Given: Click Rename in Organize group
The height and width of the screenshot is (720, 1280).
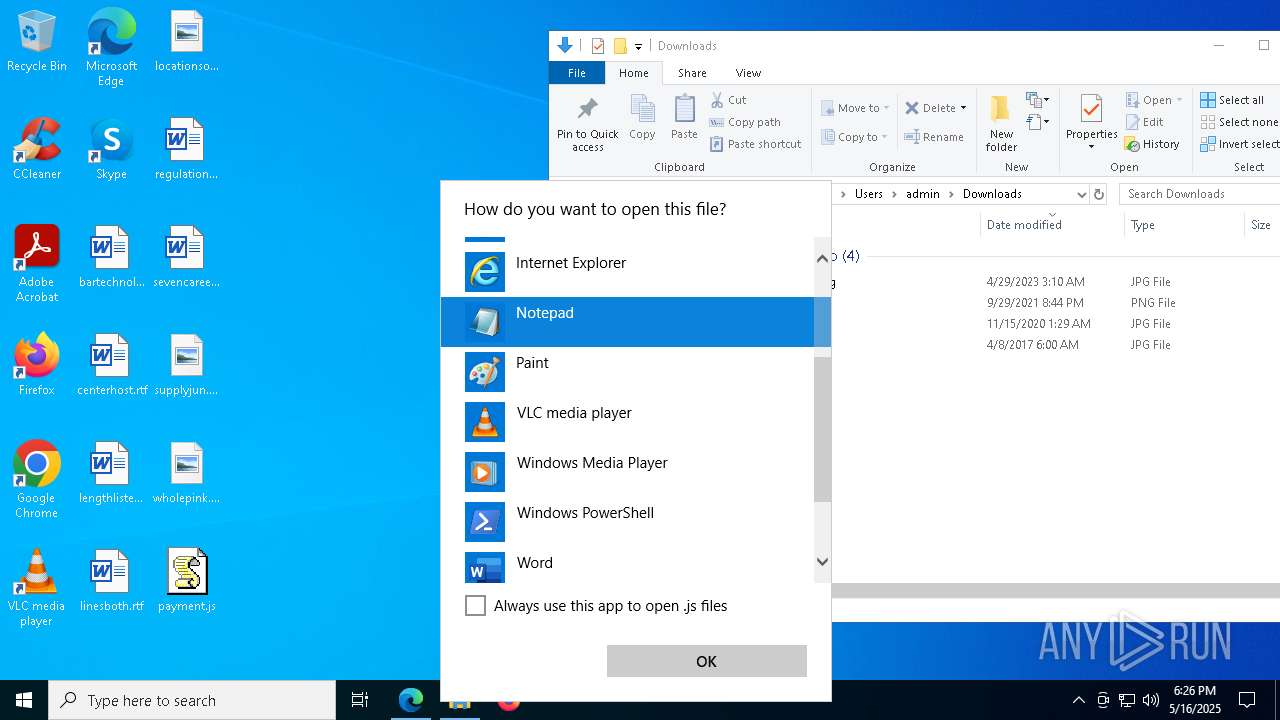Looking at the screenshot, I should click(x=934, y=137).
